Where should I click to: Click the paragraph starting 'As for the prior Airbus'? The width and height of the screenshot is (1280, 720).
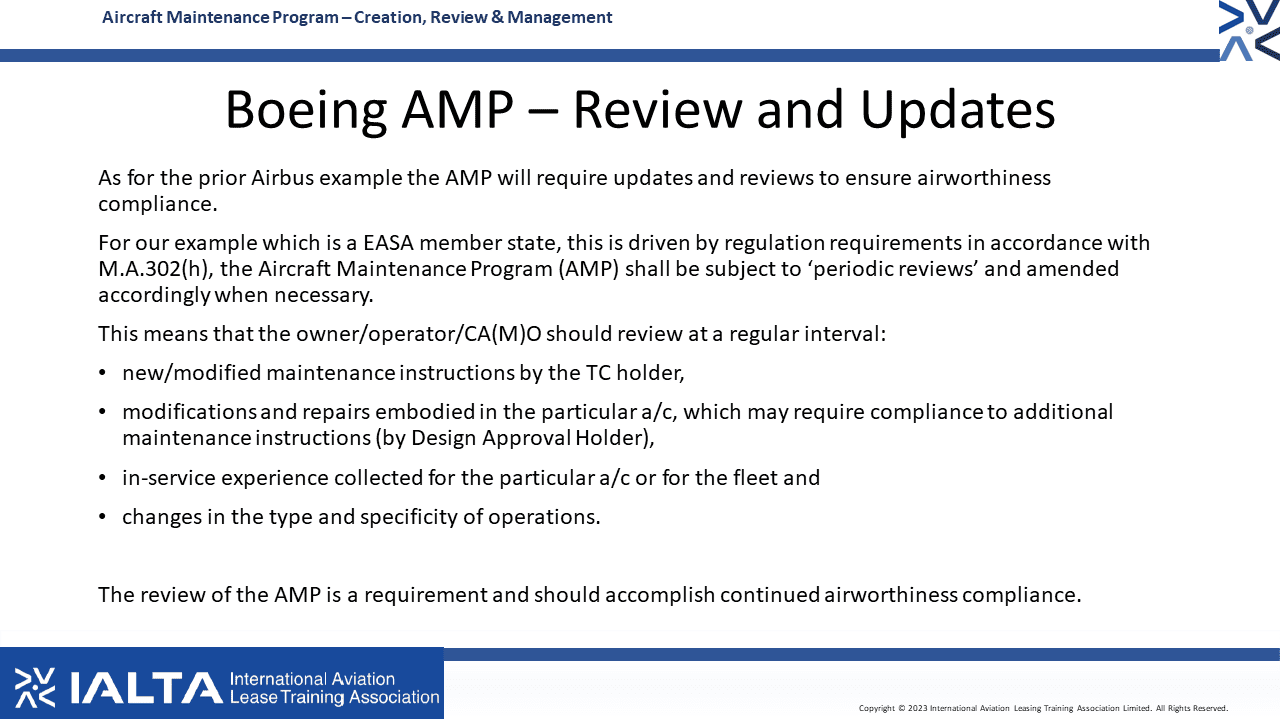[x=574, y=190]
